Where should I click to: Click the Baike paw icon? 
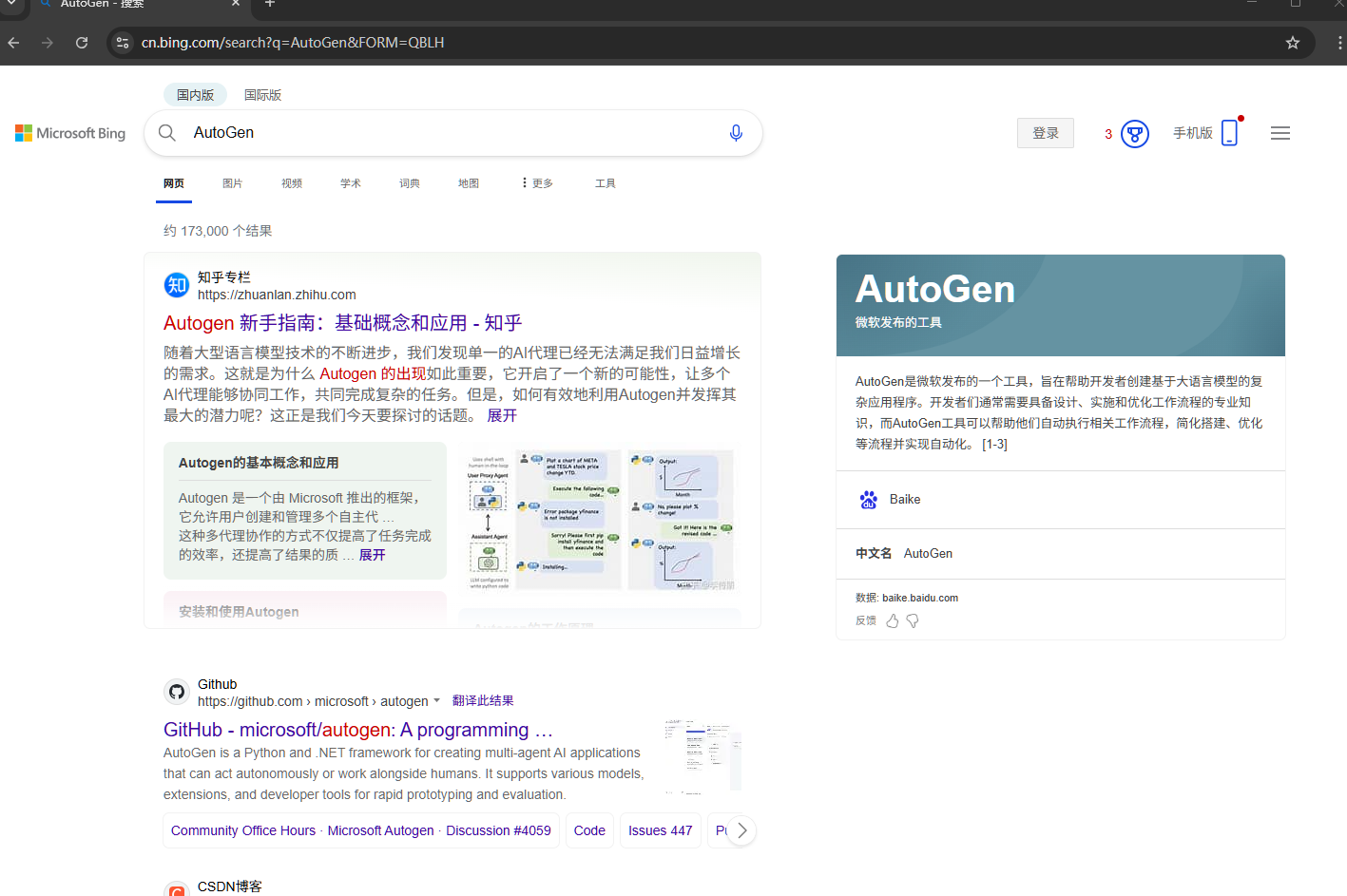click(869, 500)
